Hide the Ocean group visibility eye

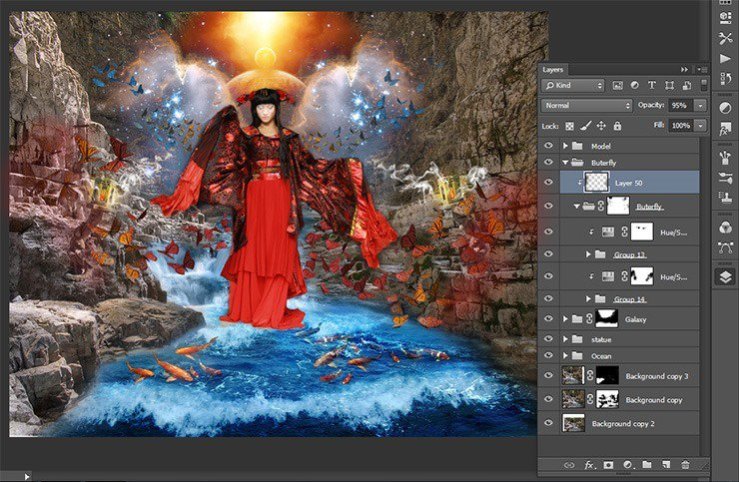549,355
